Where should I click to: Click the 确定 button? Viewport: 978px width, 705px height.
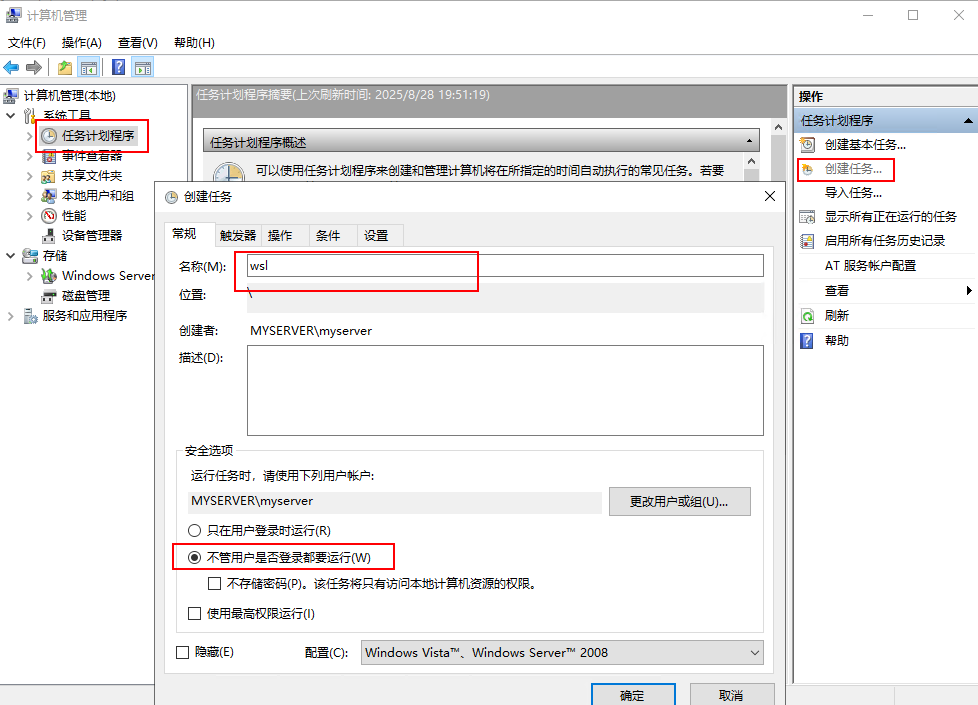click(x=633, y=694)
